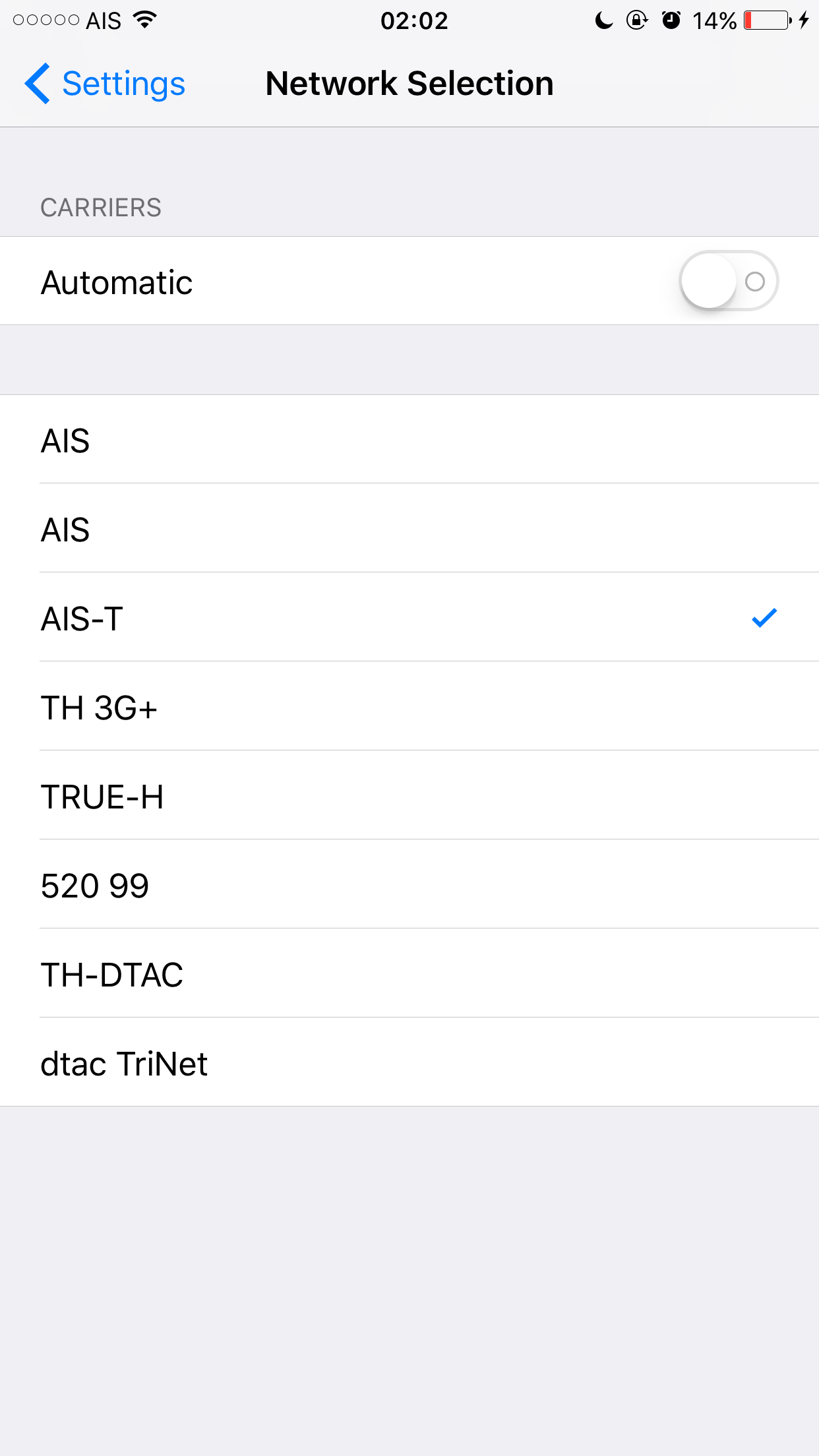Image resolution: width=819 pixels, height=1456 pixels.
Task: Tap the Do Not Disturb moon icon
Action: pyautogui.click(x=603, y=20)
